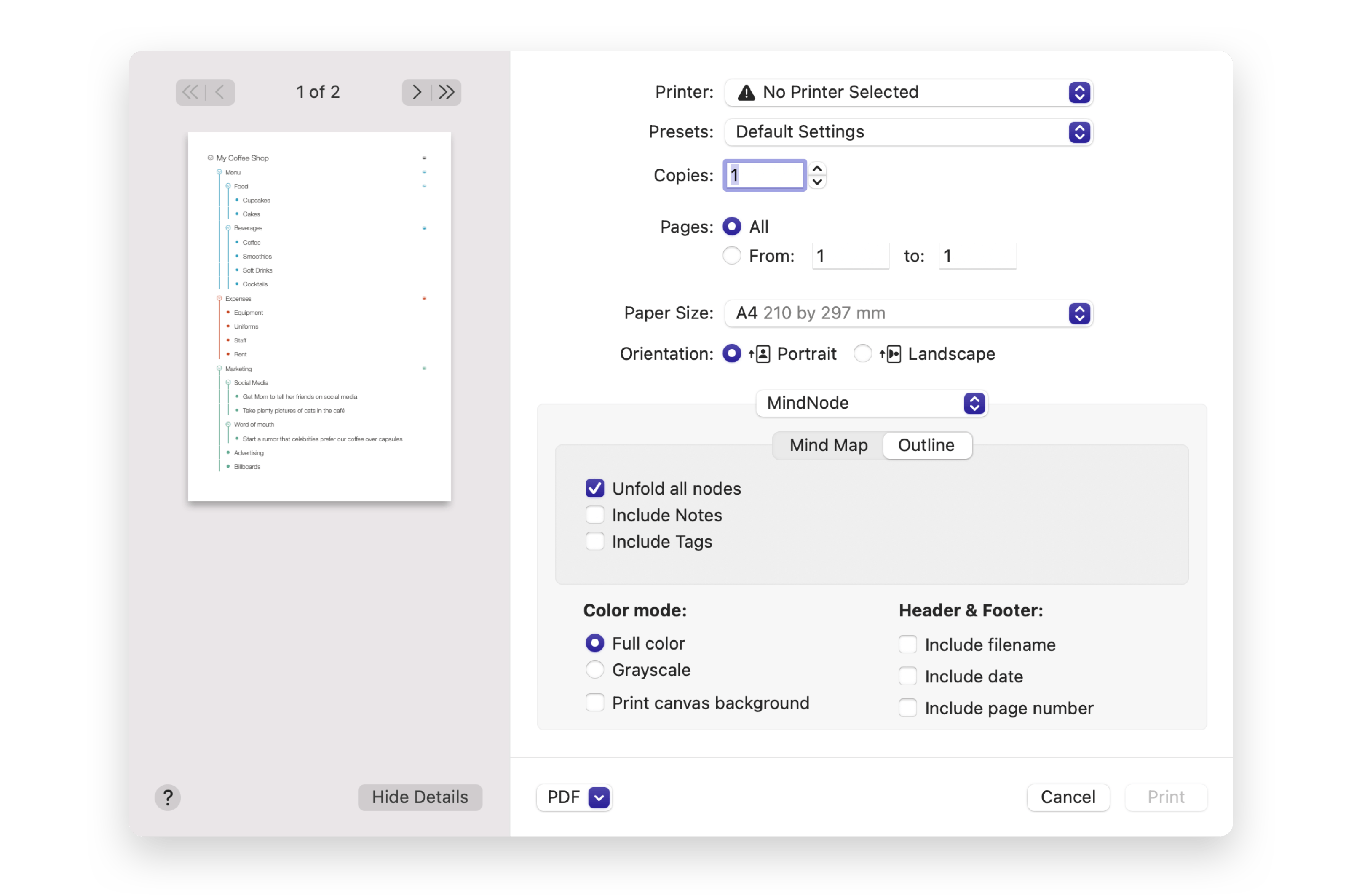Open the help question mark icon

click(167, 797)
